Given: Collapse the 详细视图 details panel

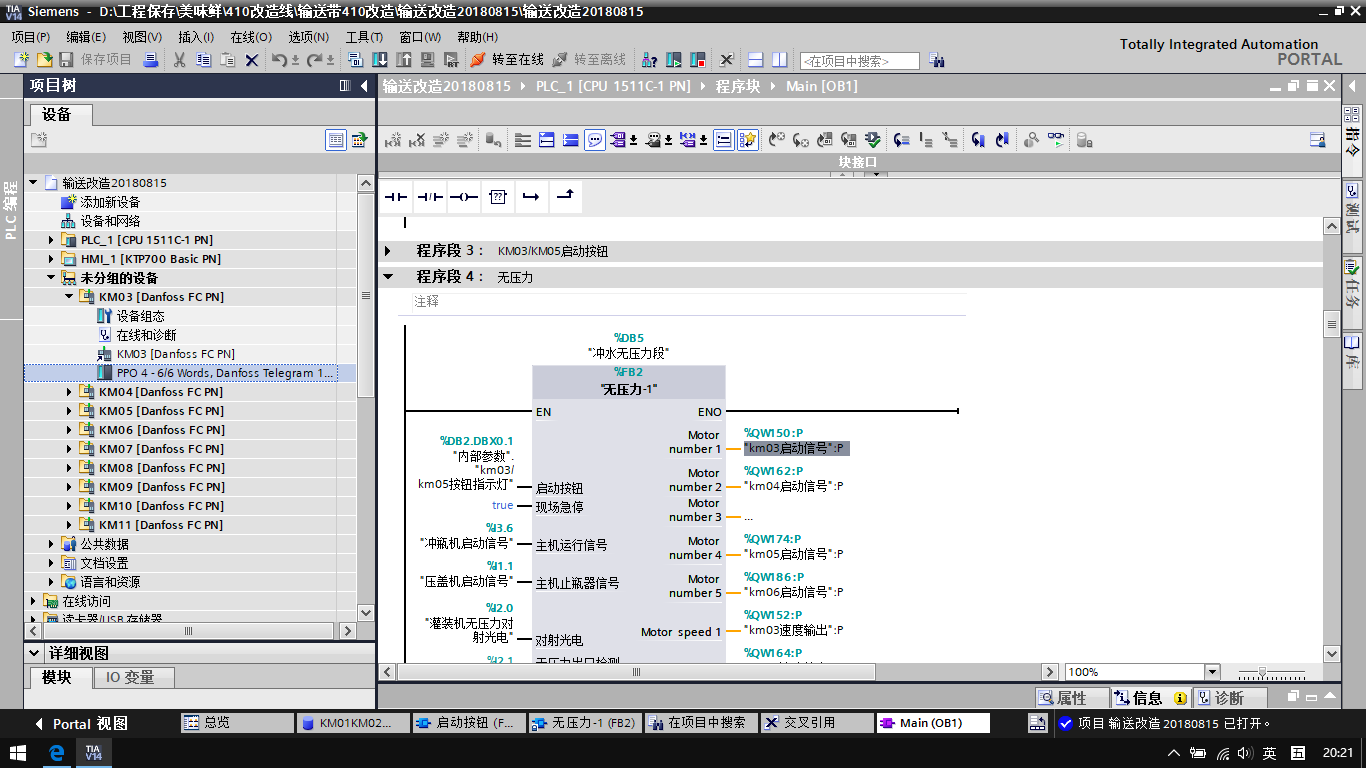Looking at the screenshot, I should tap(37, 653).
